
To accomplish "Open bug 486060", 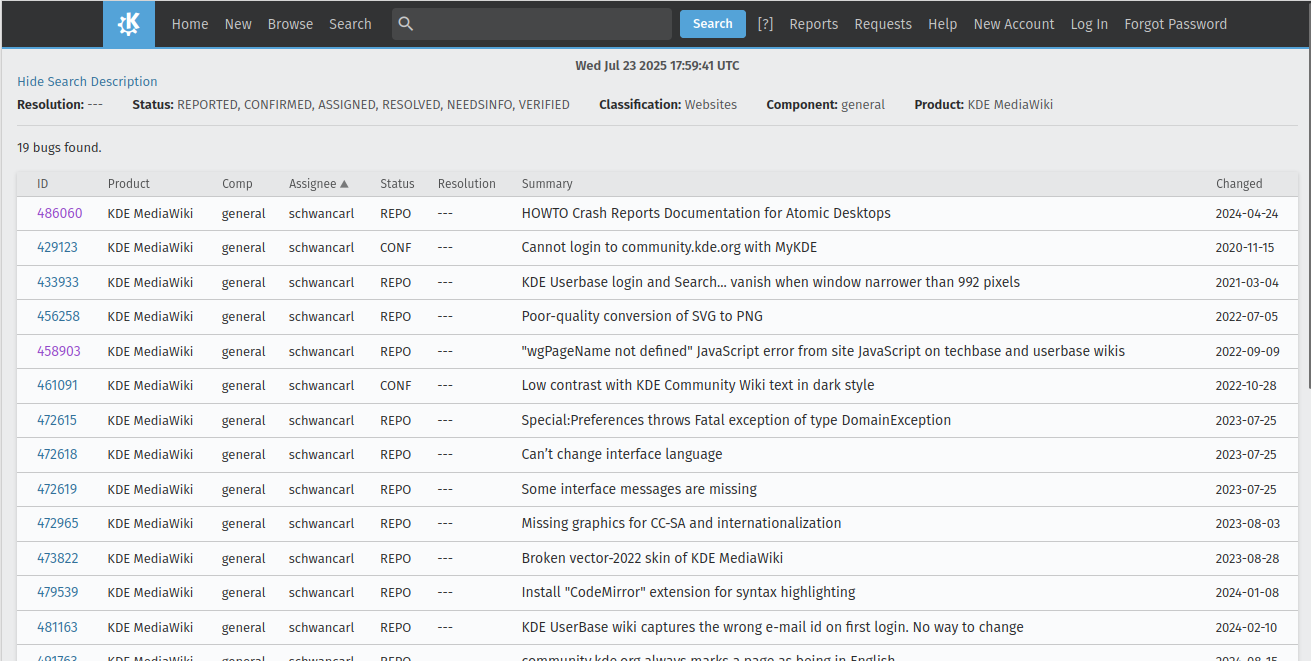I will coord(60,213).
